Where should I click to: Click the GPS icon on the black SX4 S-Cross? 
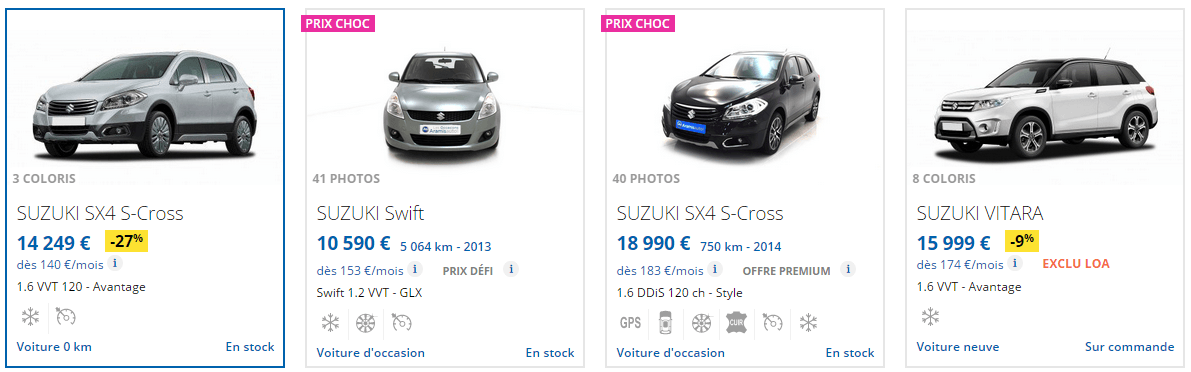click(630, 323)
